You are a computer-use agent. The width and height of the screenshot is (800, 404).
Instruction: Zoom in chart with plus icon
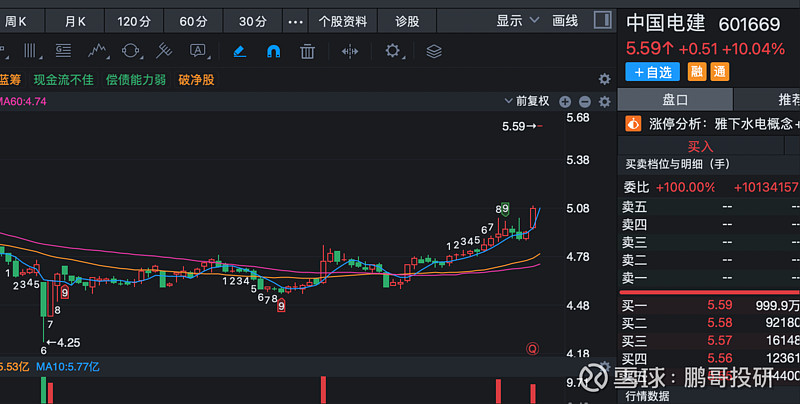coord(565,101)
